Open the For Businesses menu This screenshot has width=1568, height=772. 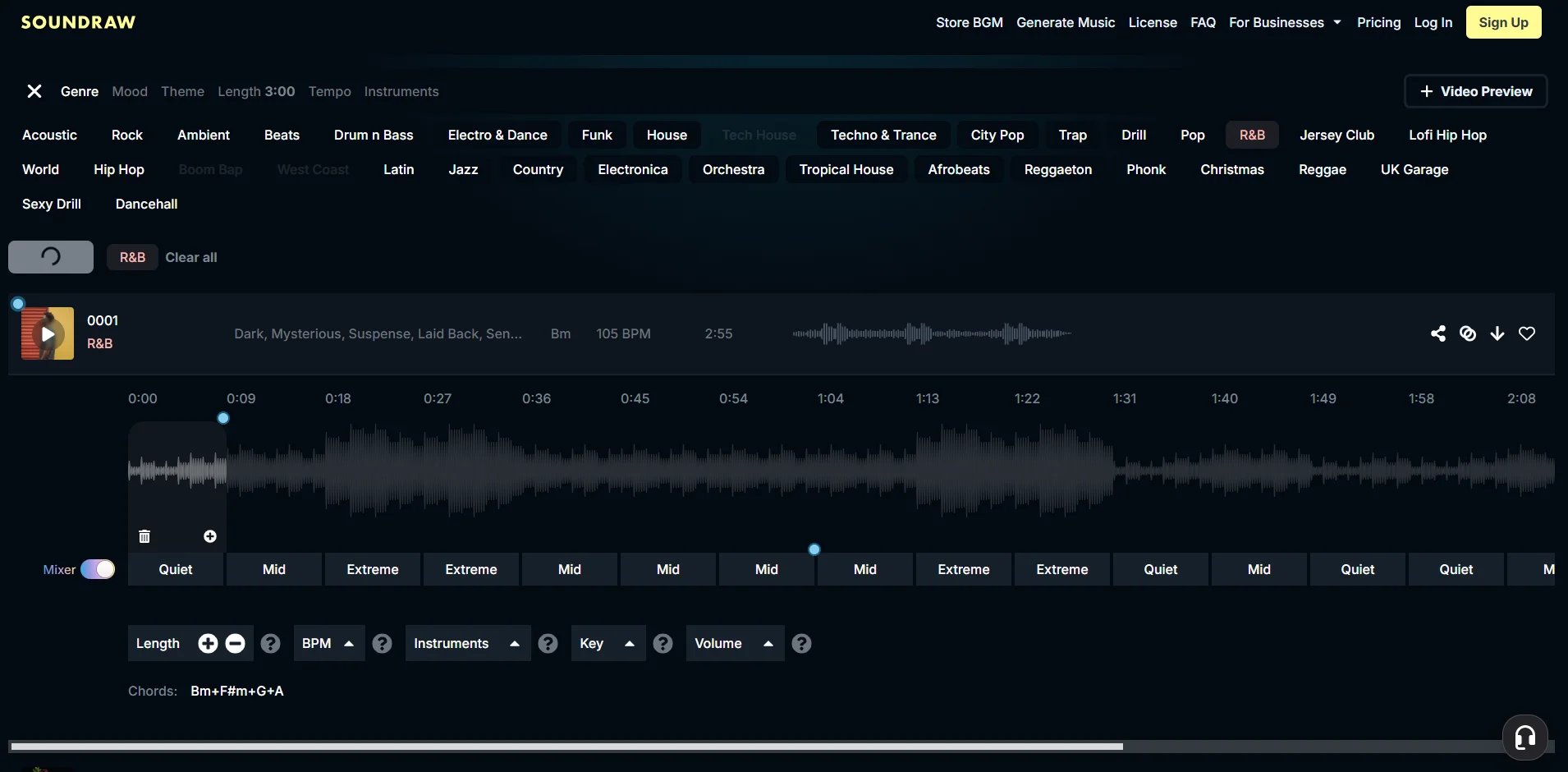pos(1285,22)
